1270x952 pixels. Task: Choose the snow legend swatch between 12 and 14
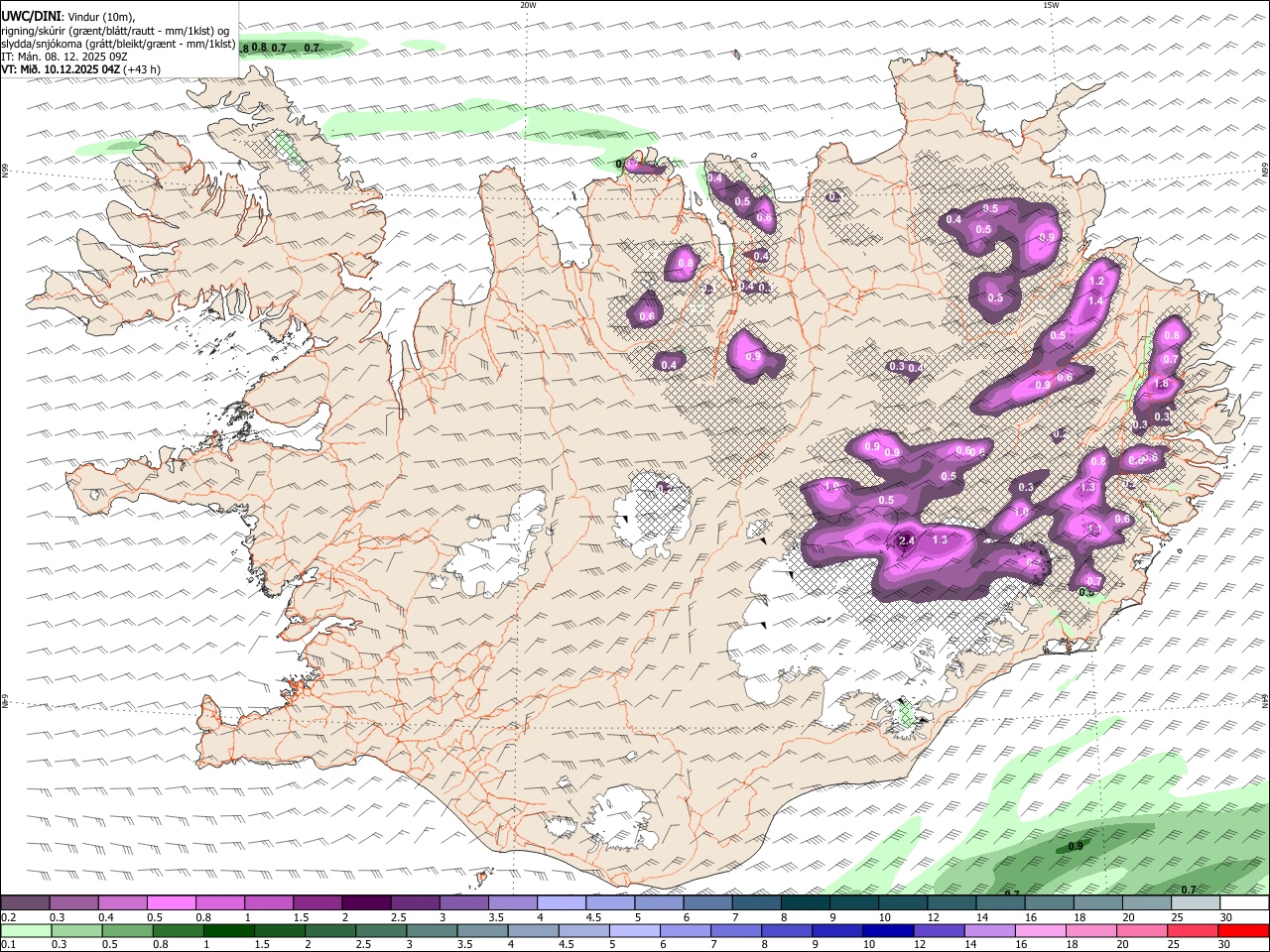951,902
